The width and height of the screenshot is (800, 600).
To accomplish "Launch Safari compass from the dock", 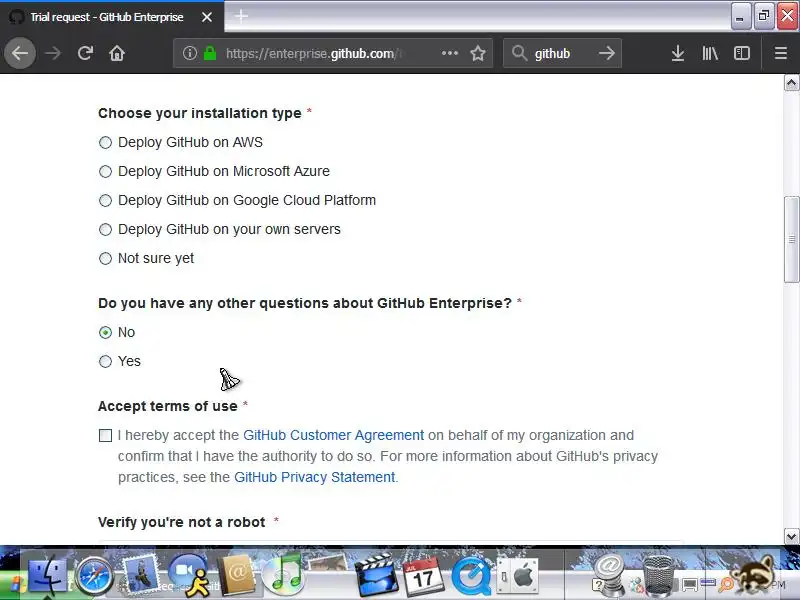I will click(x=94, y=576).
